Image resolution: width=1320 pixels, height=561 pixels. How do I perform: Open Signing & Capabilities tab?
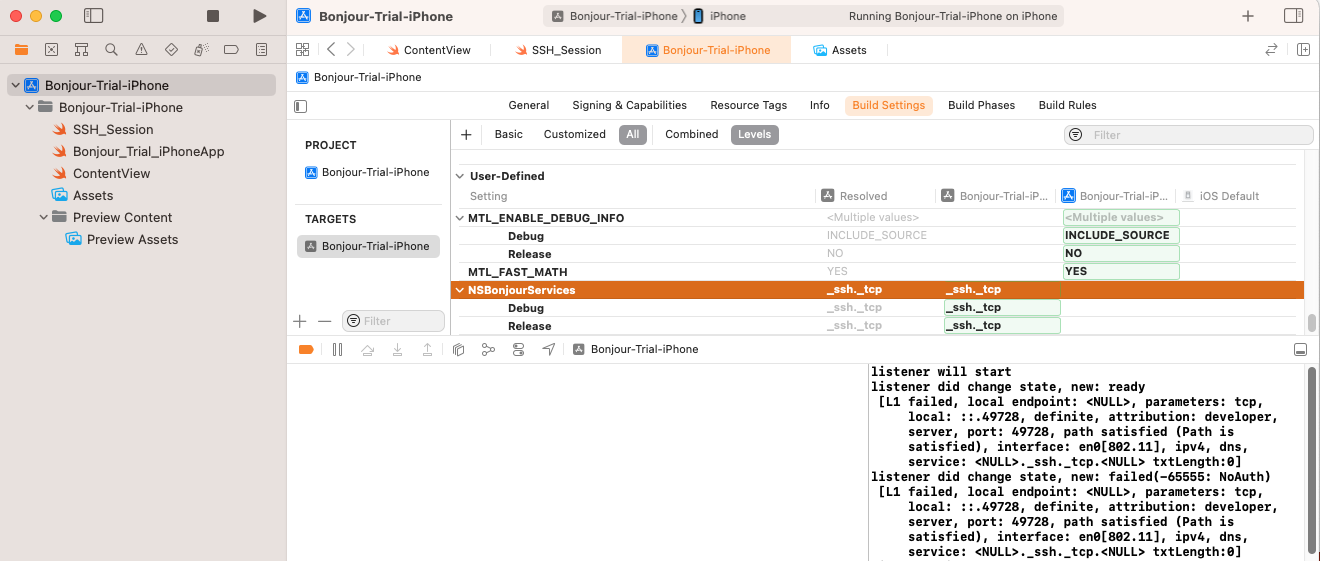[629, 105]
